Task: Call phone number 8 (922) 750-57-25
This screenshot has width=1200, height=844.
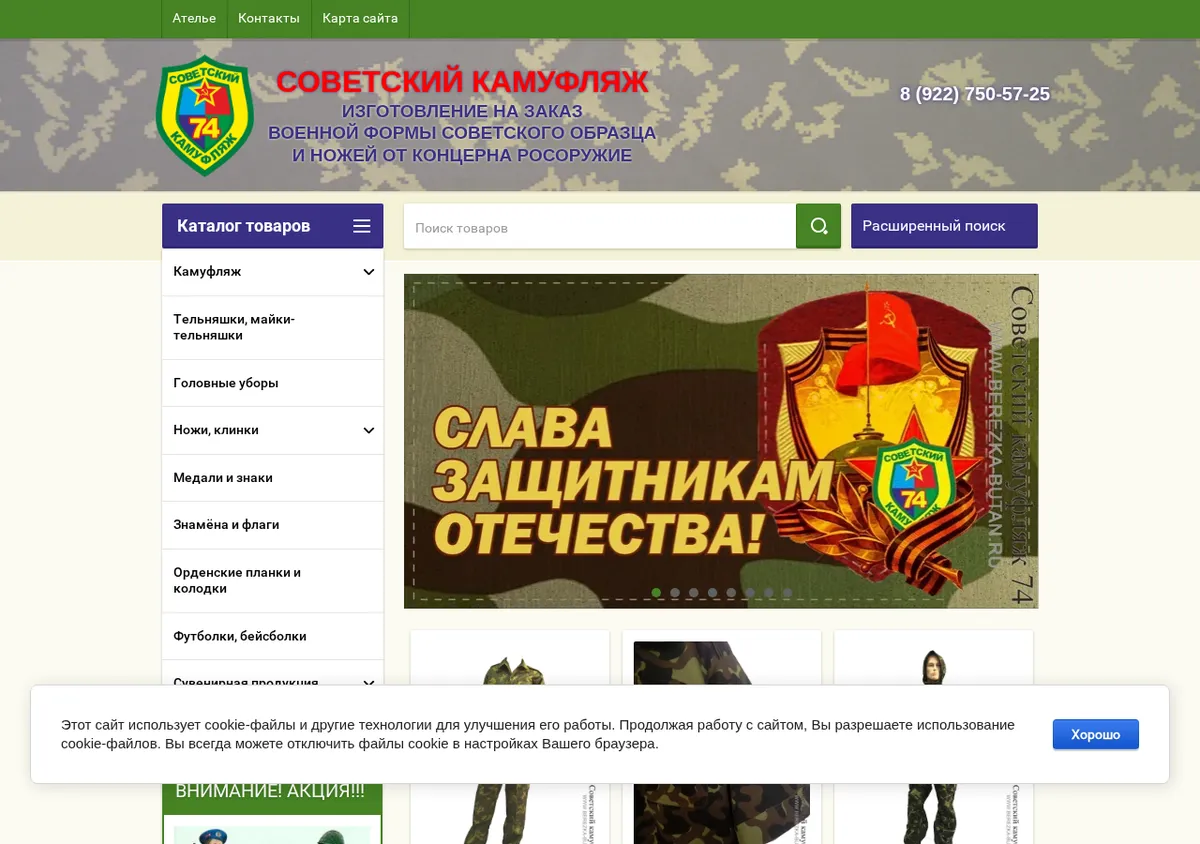Action: point(975,94)
